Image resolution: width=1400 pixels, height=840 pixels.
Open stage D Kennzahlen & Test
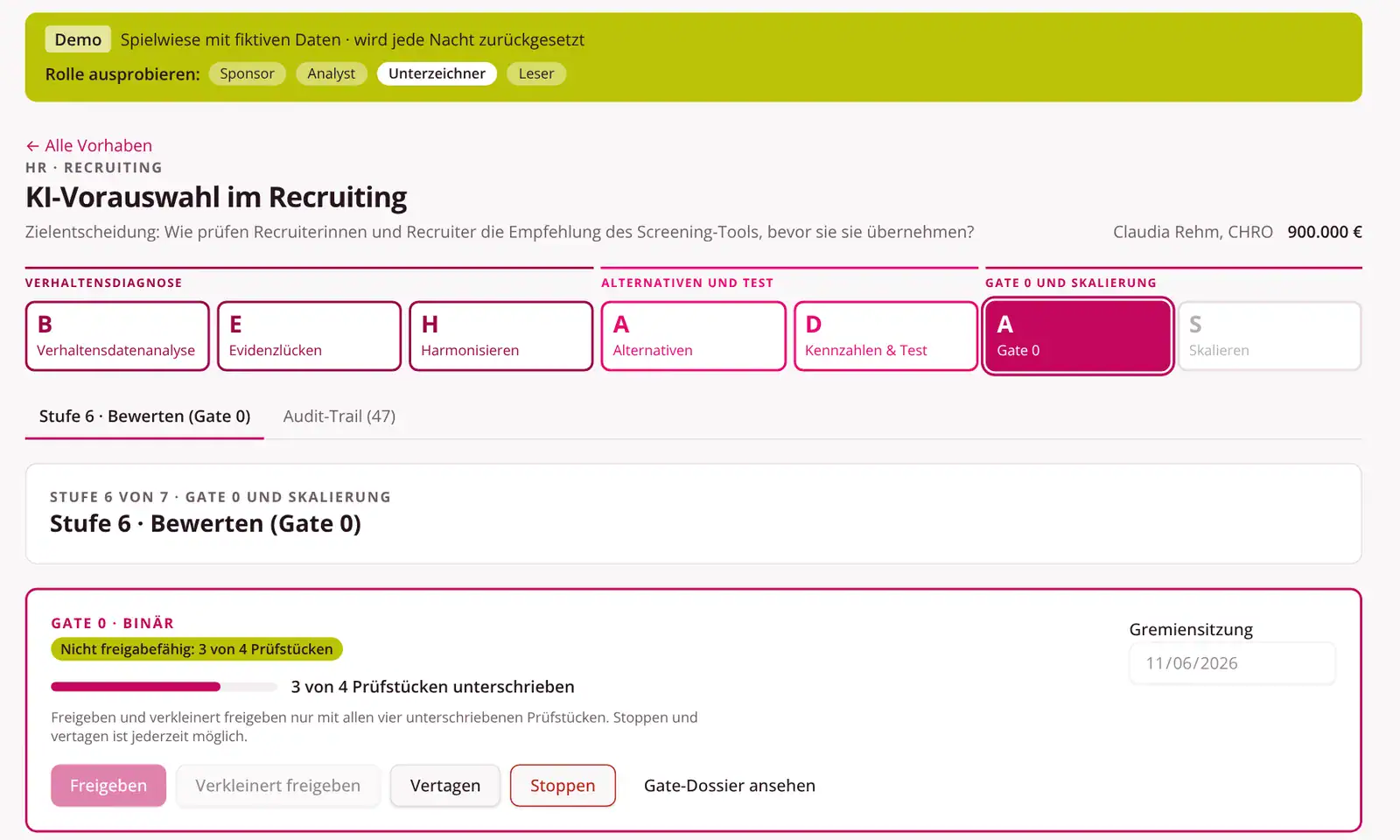point(885,336)
